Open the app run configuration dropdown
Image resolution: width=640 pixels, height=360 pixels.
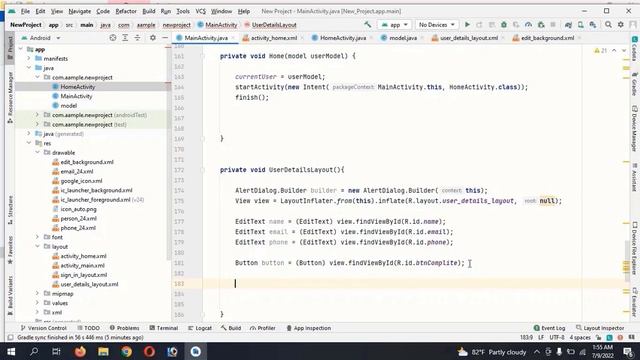pyautogui.click(x=395, y=24)
